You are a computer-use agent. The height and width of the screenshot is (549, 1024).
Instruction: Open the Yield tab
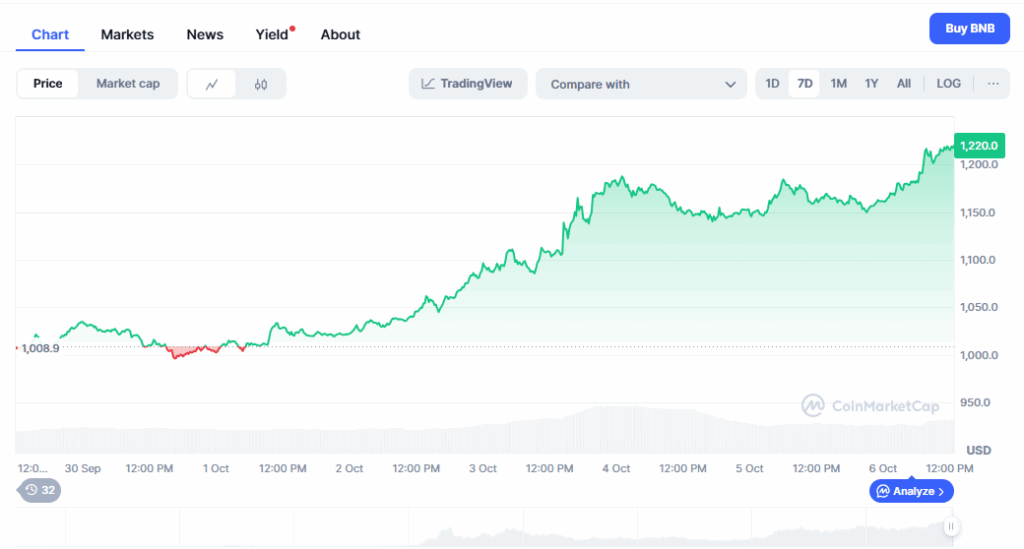tap(272, 34)
